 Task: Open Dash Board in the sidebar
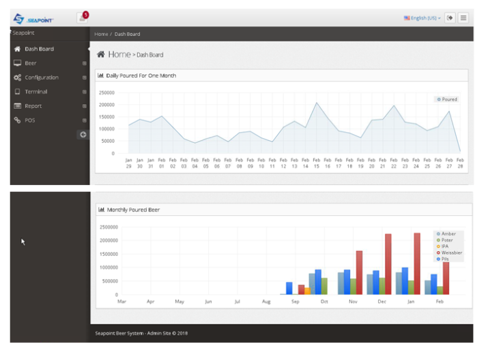(x=50, y=49)
